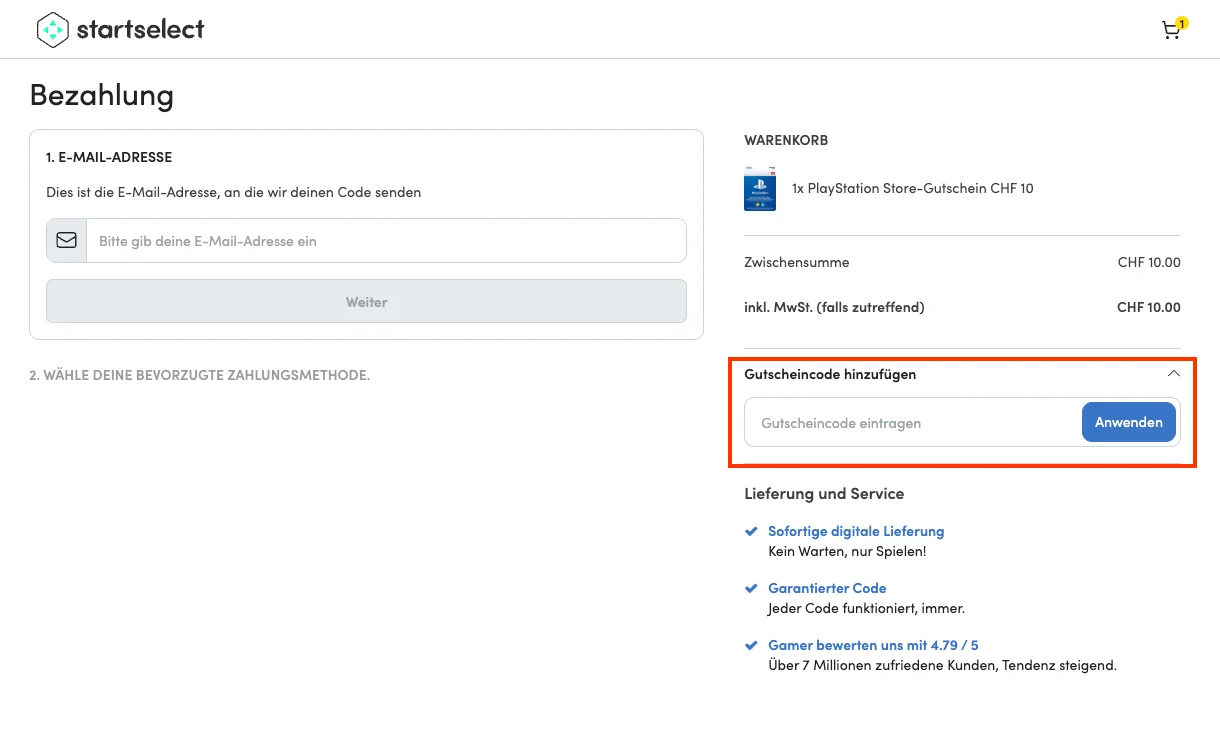
Task: Click the yellow cart item count badge
Action: tap(1181, 22)
